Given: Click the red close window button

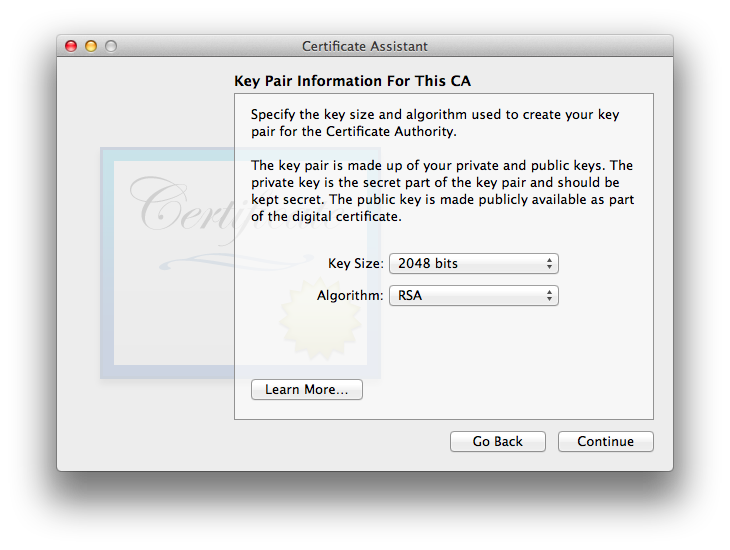Looking at the screenshot, I should click(71, 46).
